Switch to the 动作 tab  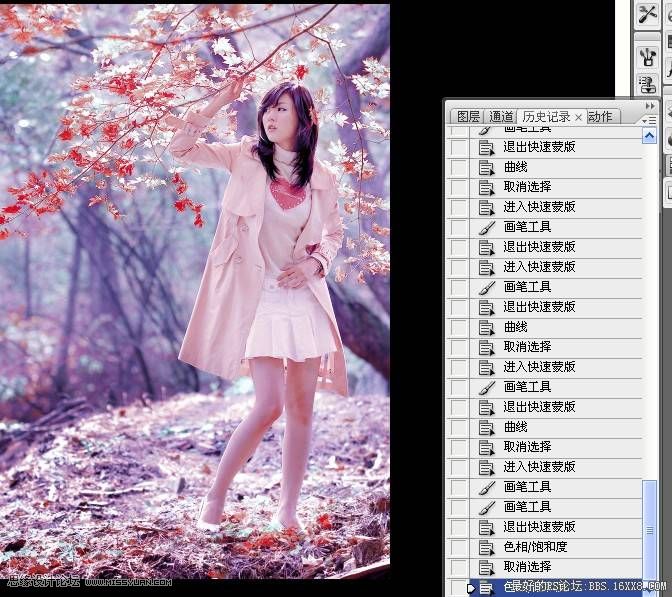coord(600,117)
